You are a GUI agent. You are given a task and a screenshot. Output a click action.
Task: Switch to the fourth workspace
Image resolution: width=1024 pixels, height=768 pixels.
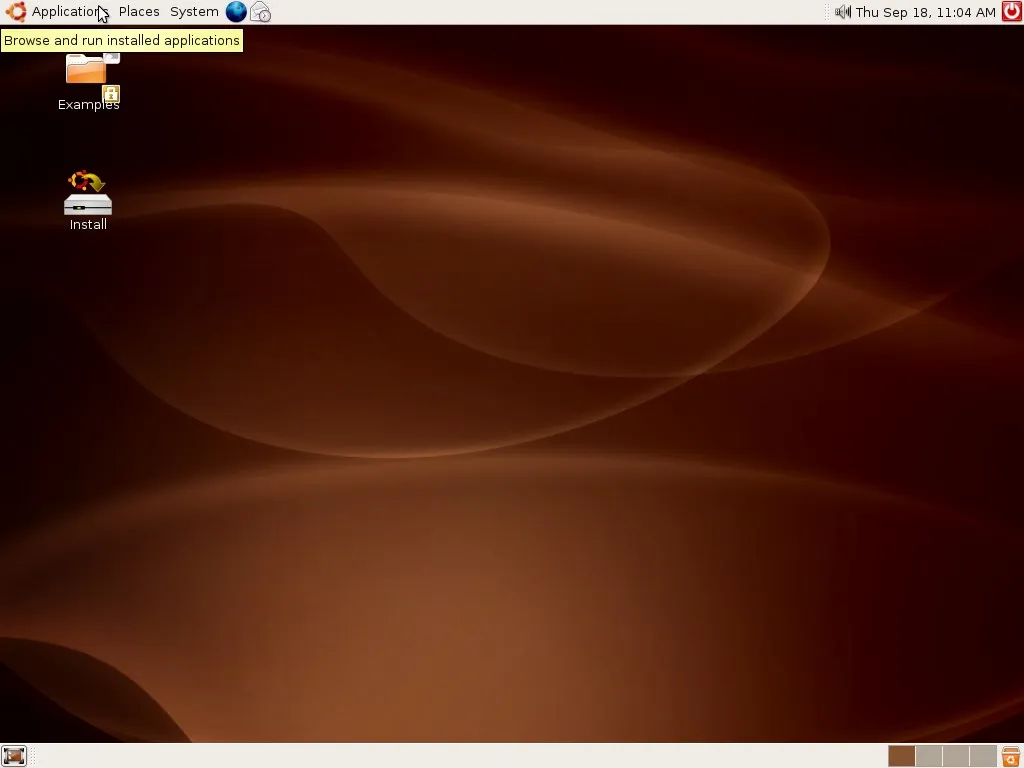(x=983, y=756)
